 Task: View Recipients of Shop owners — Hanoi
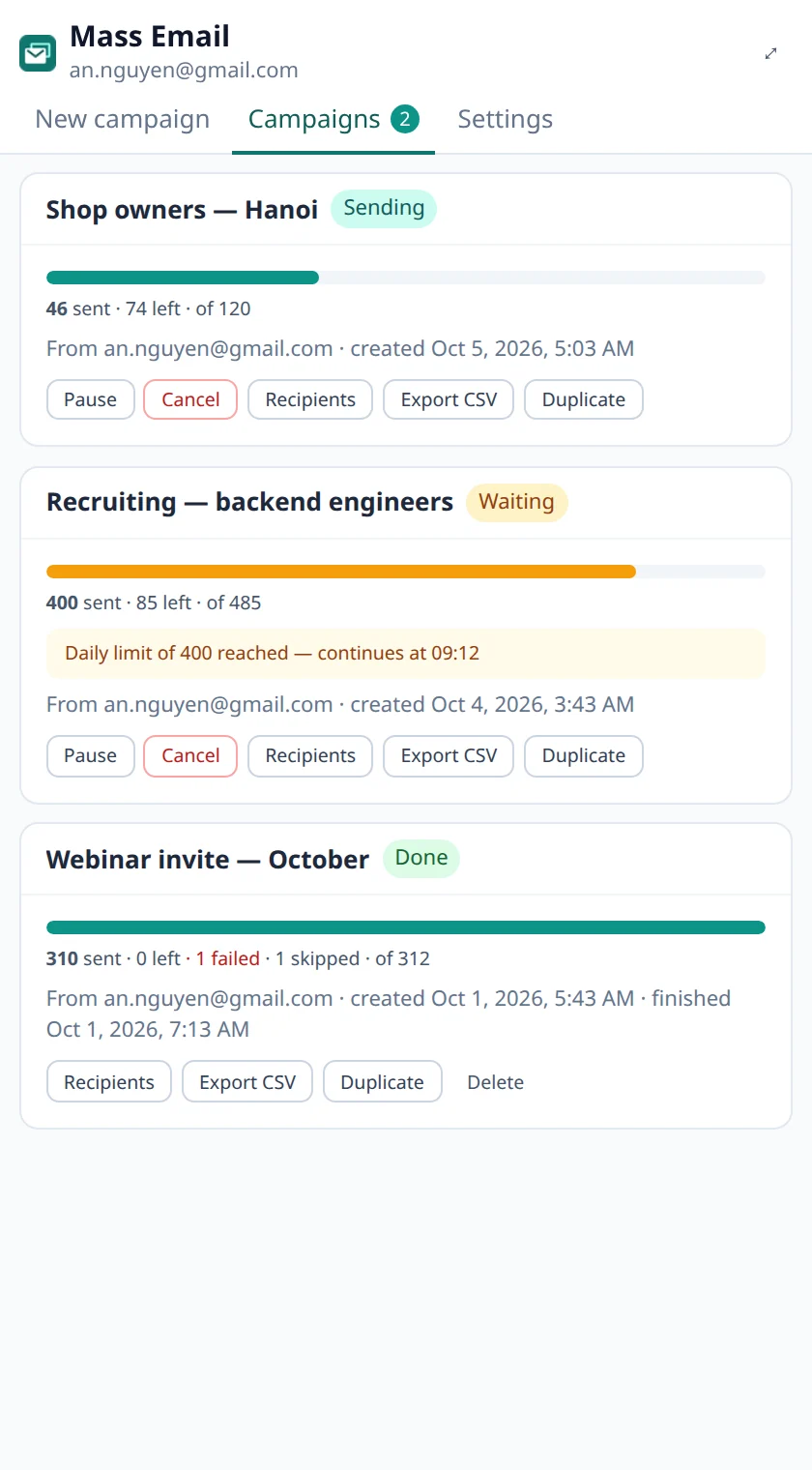[x=310, y=399]
